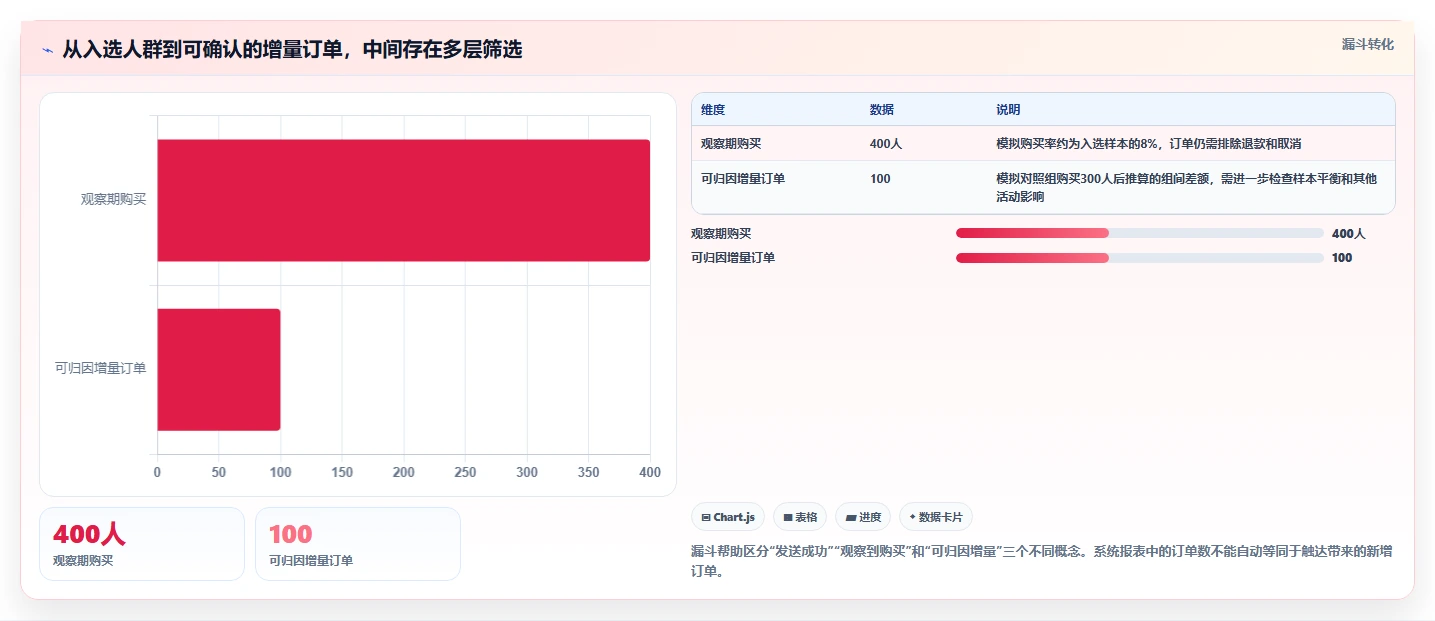Click the 观察期购买 progress row label
The height and width of the screenshot is (621, 1435).
pyautogui.click(x=721, y=234)
